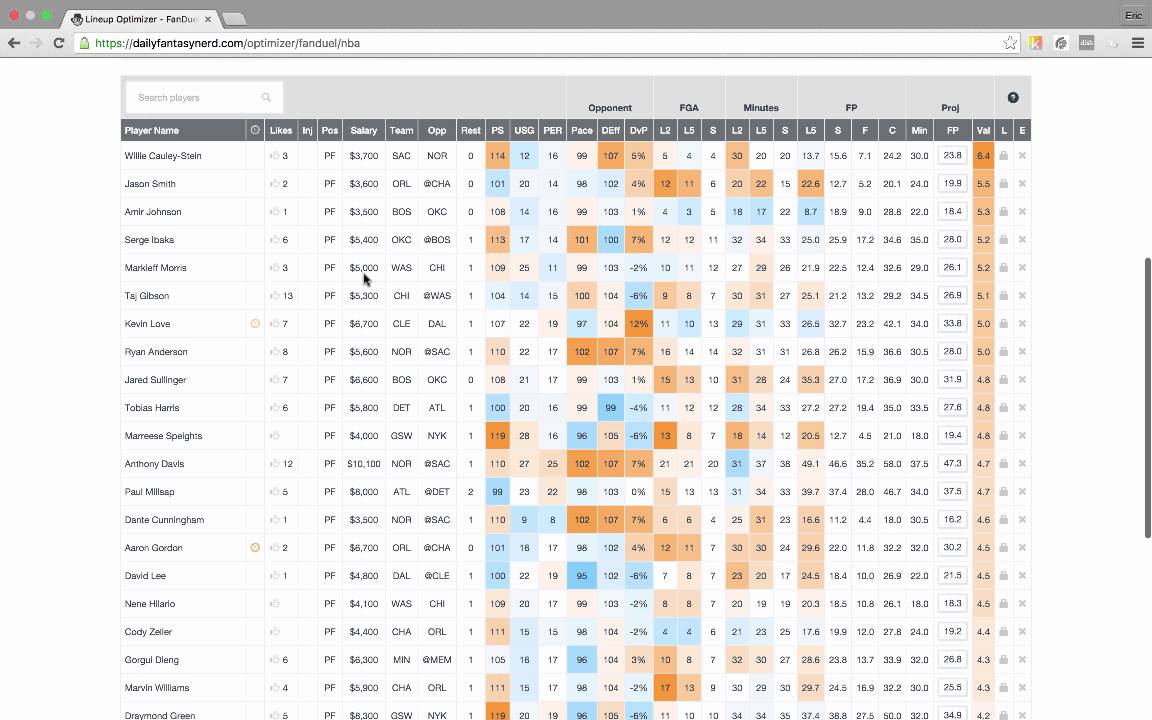The image size is (1152, 720).
Task: Sort by the Likes column header
Action: coord(281,131)
